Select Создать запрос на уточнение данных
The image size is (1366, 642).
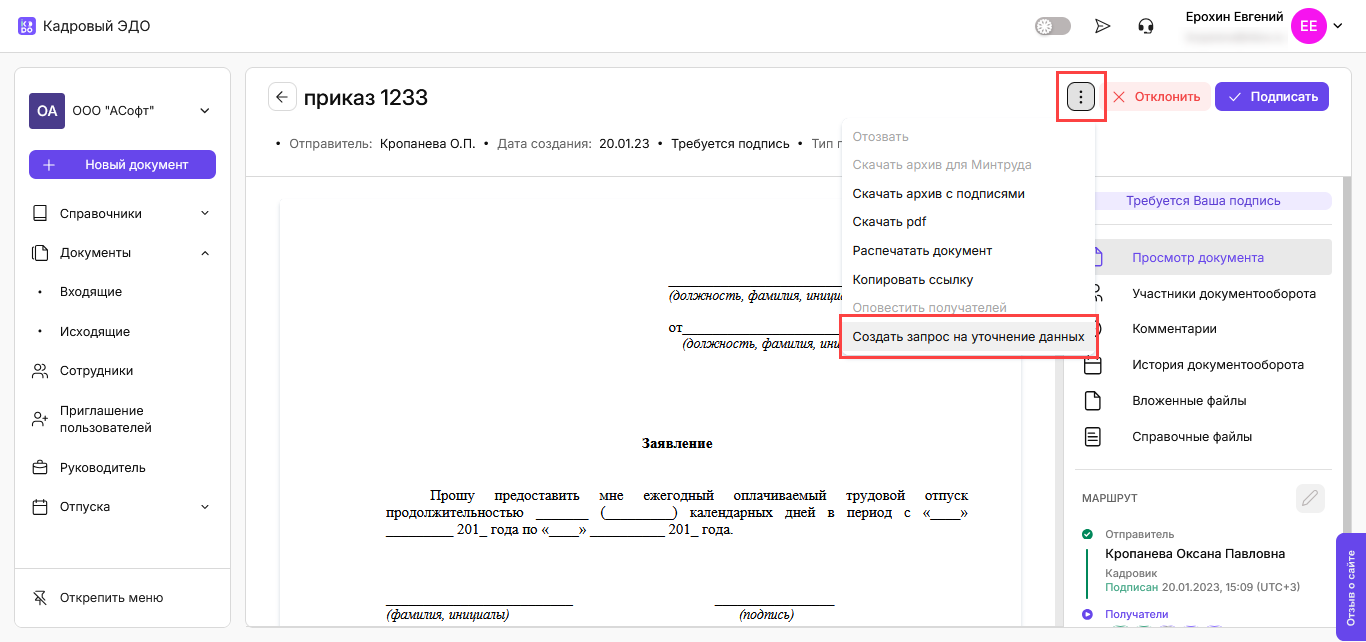coord(968,337)
